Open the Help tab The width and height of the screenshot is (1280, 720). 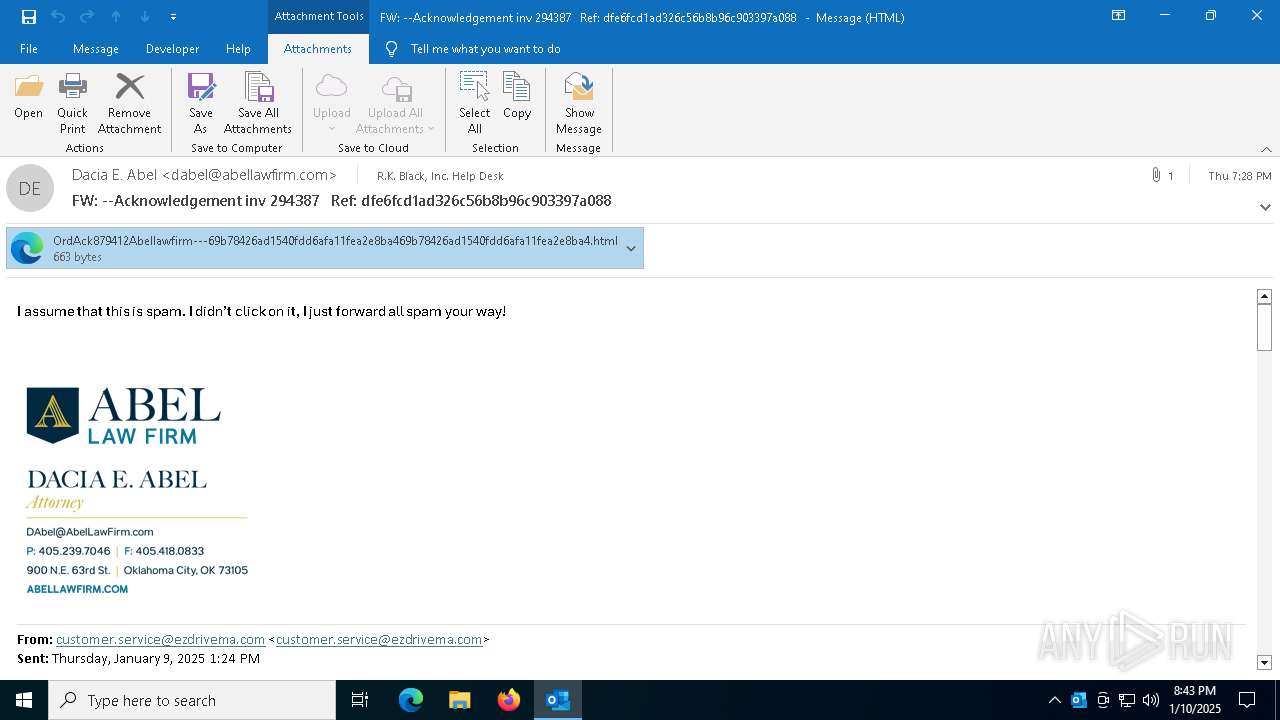point(238,49)
